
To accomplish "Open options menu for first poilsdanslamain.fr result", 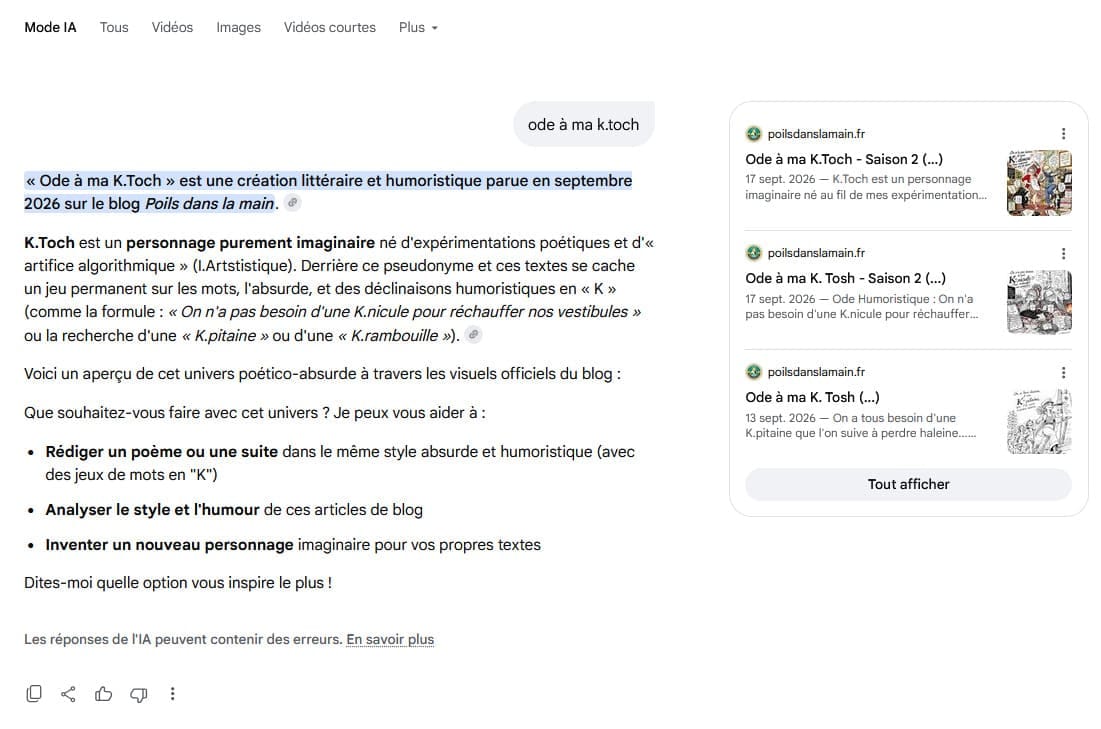I will pyautogui.click(x=1063, y=133).
